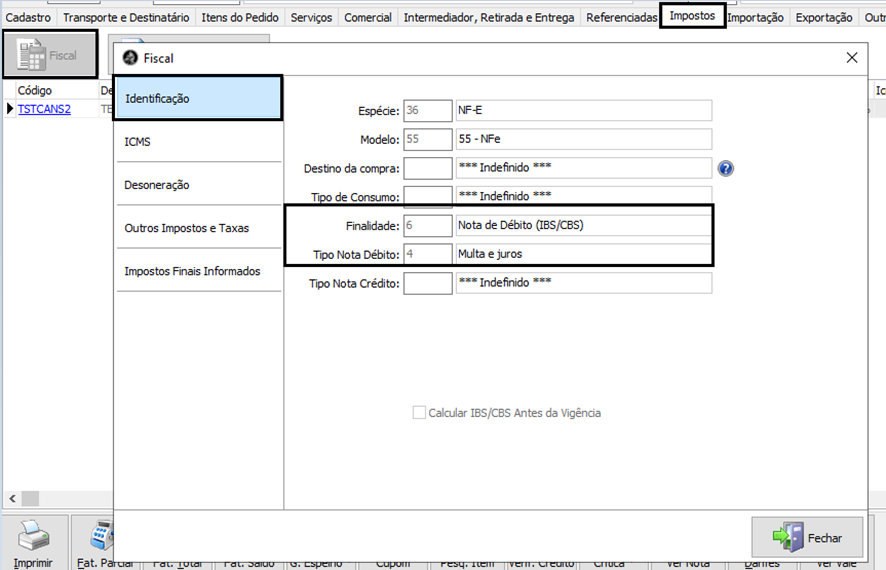Image resolution: width=886 pixels, height=570 pixels.
Task: Click the Tipo Nota Débito code field showing 4
Action: (428, 254)
